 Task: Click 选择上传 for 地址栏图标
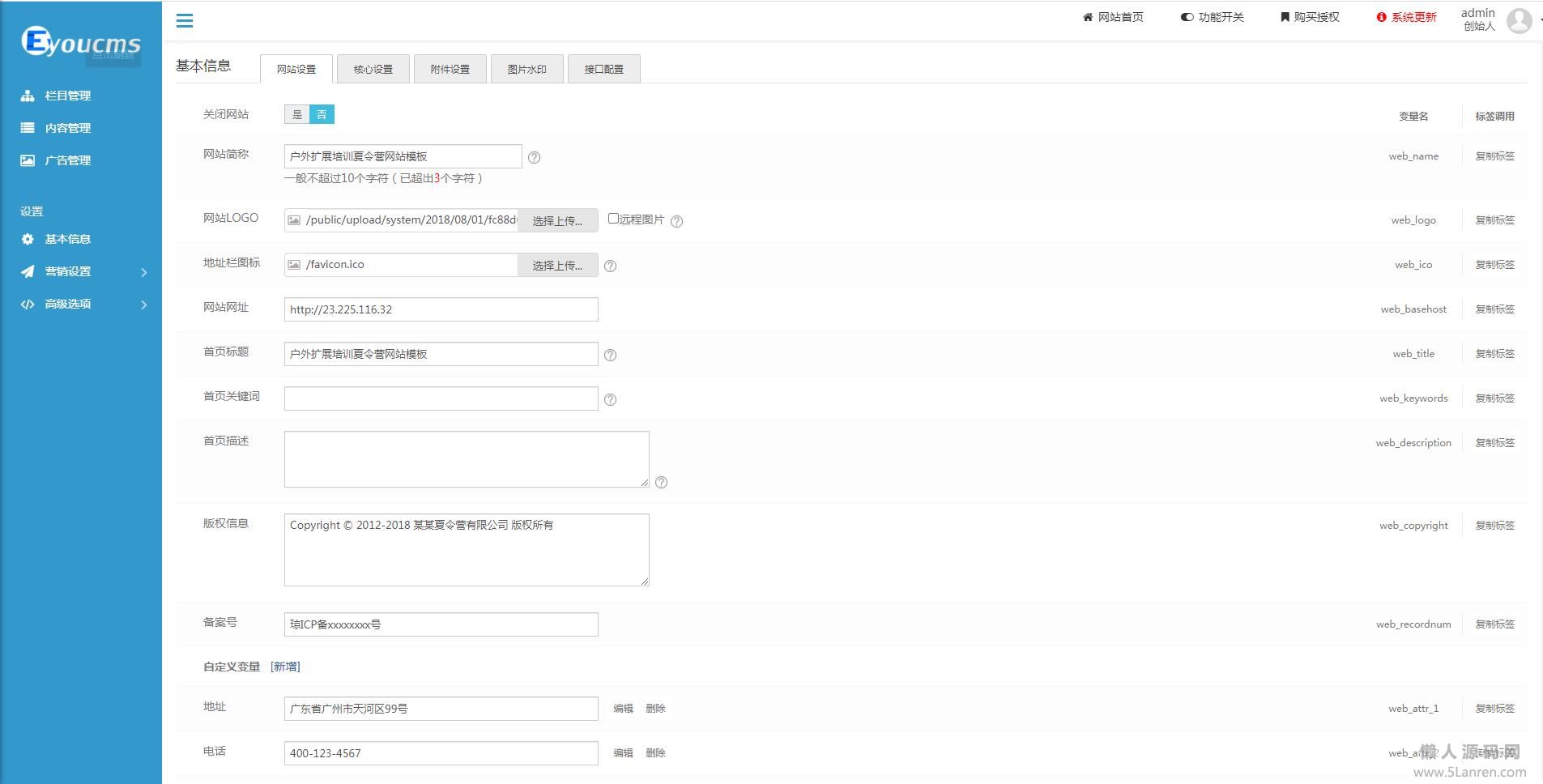(x=557, y=265)
